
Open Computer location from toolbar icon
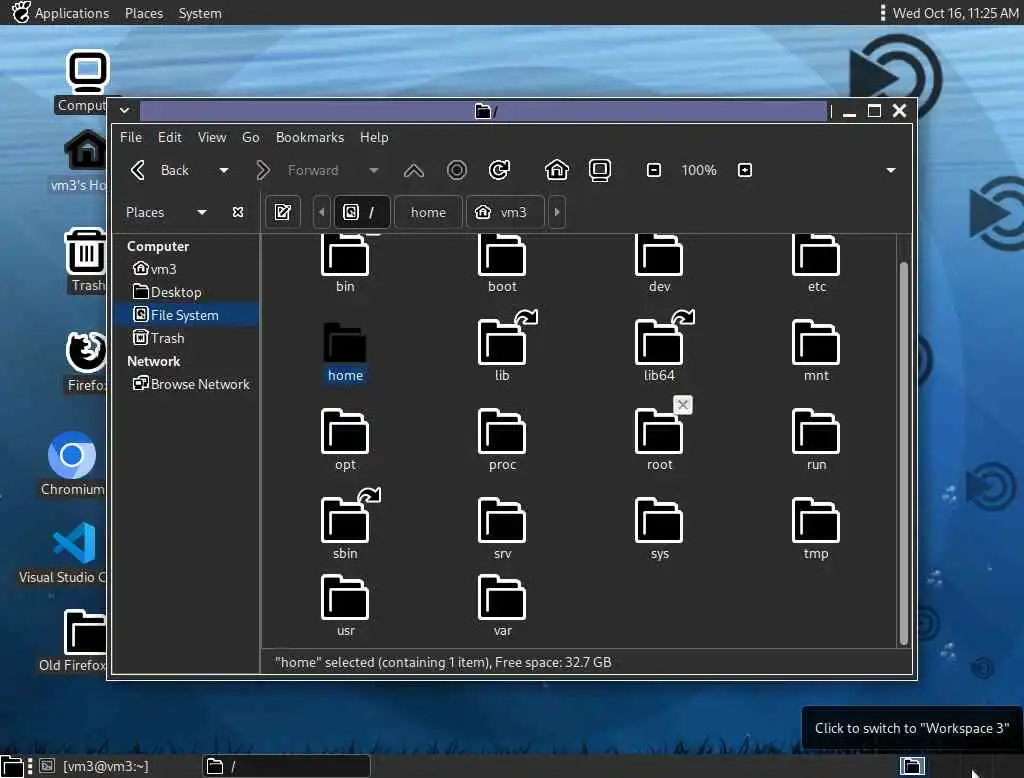click(x=600, y=170)
